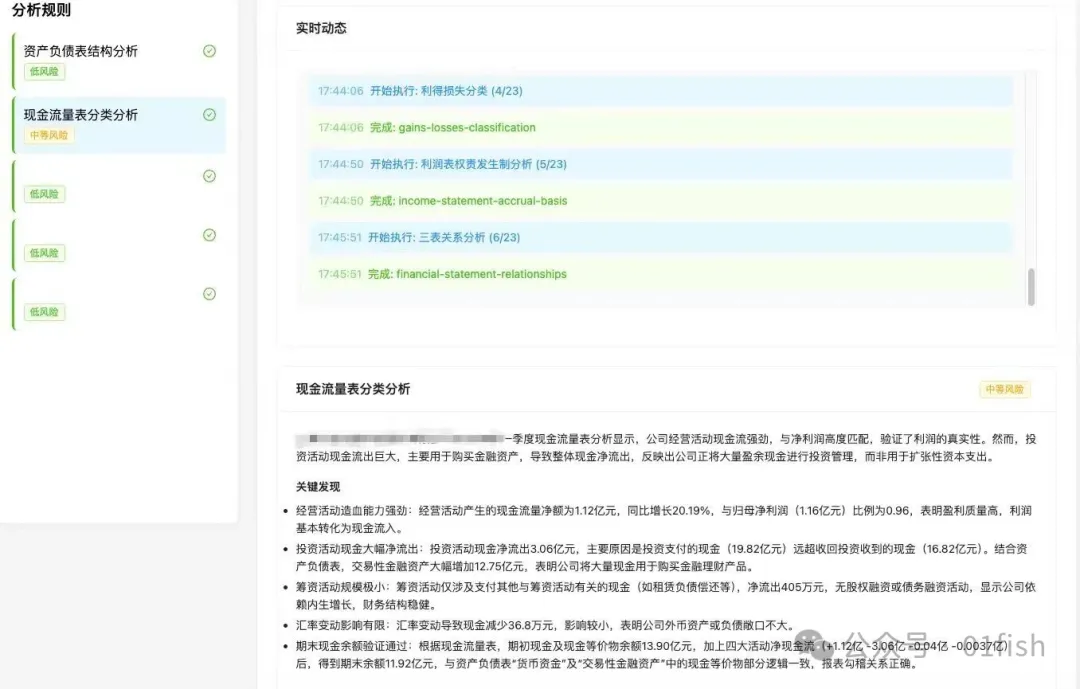The width and height of the screenshot is (1080, 689).
Task: Click the 中等风险 badge in the report header
Action: point(1004,390)
